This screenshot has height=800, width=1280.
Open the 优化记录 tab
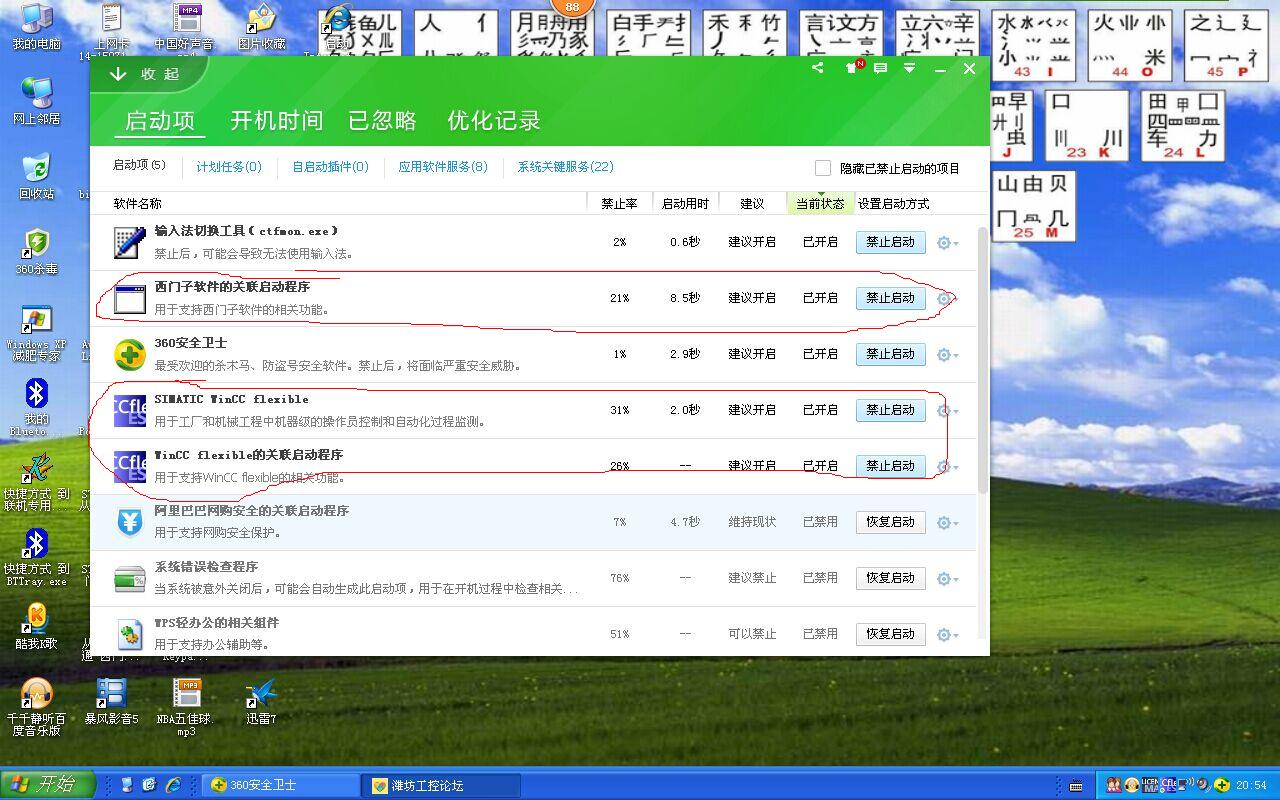(x=494, y=121)
